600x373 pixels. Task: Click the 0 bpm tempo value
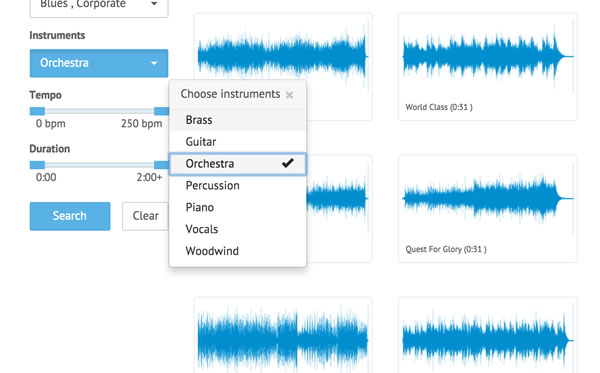(x=51, y=124)
